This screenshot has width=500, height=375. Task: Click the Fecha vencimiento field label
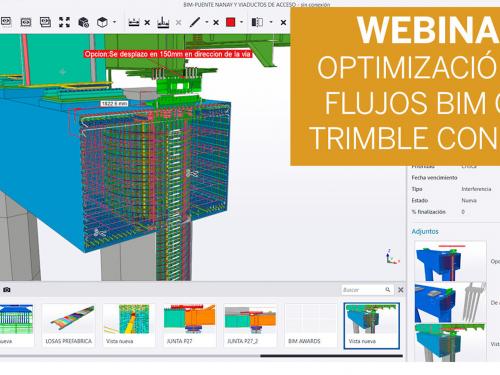click(x=434, y=178)
